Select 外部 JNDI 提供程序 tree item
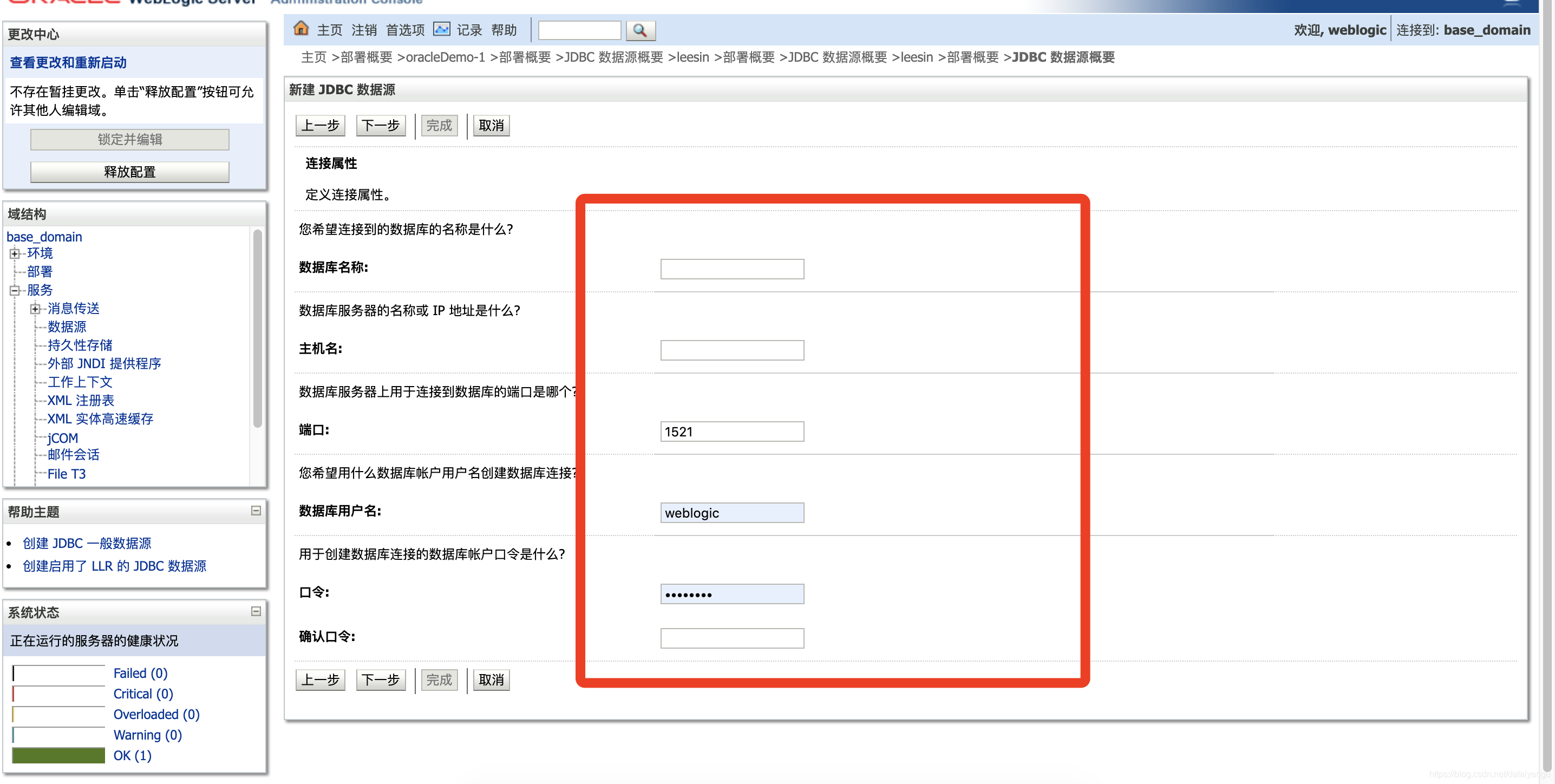1555x784 pixels. click(x=104, y=364)
